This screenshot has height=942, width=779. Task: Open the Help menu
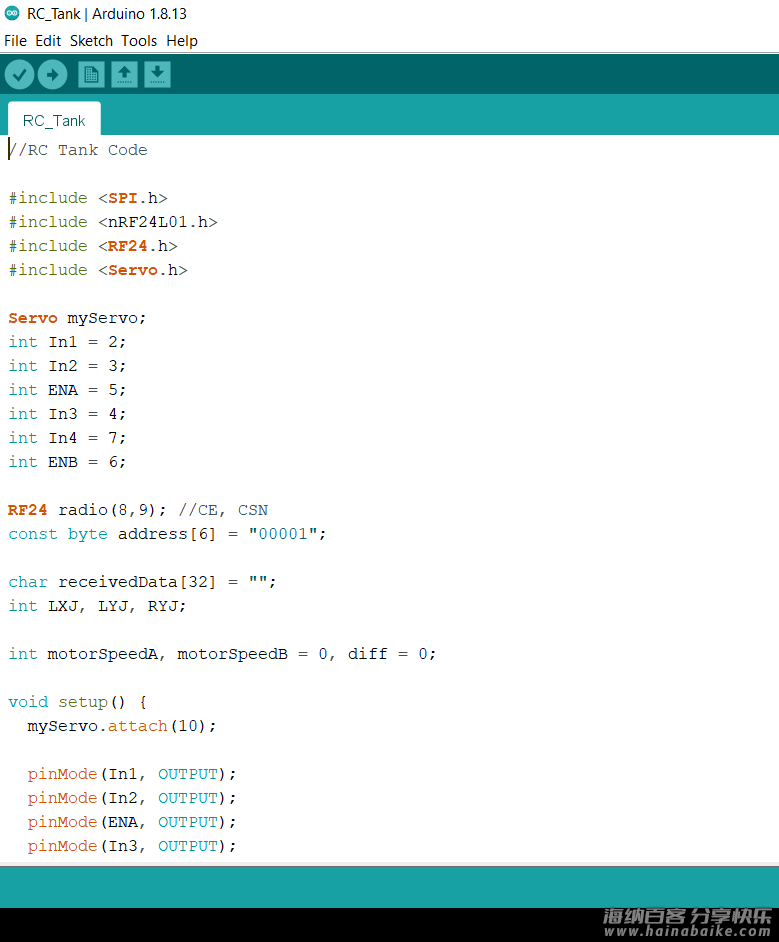(x=182, y=41)
